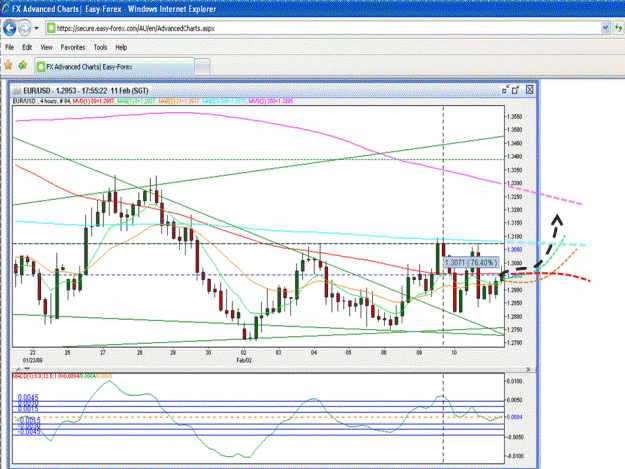
Task: Click the address bar URL field
Action: [x=327, y=28]
